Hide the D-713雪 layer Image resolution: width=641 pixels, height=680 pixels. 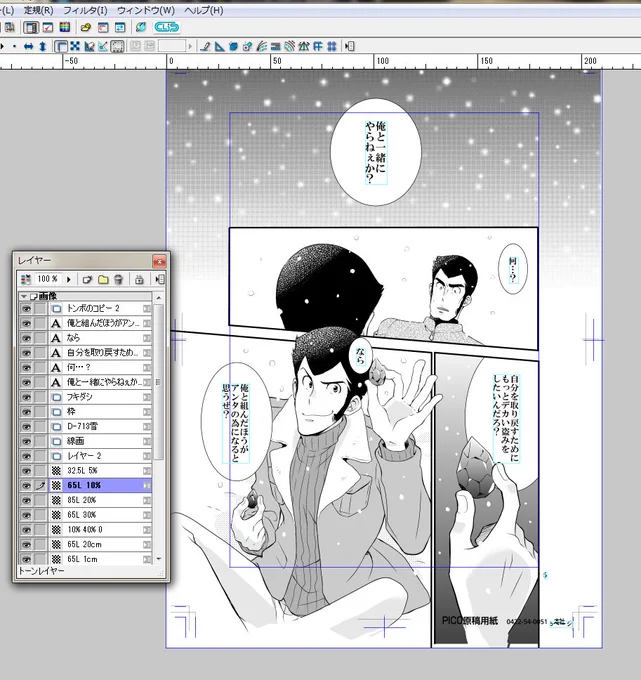tap(26, 426)
